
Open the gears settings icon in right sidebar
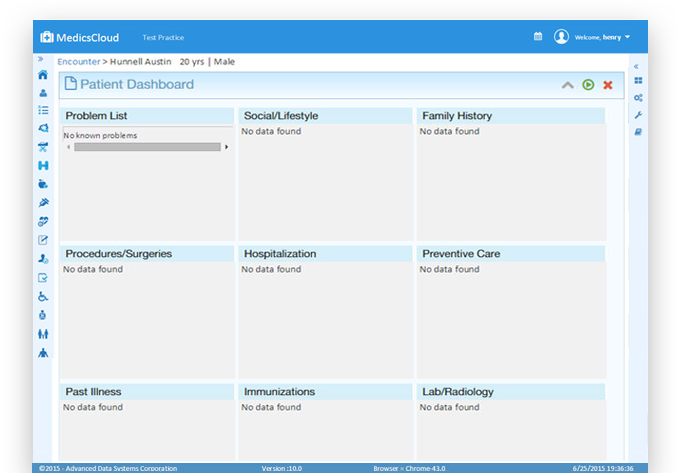tap(638, 98)
